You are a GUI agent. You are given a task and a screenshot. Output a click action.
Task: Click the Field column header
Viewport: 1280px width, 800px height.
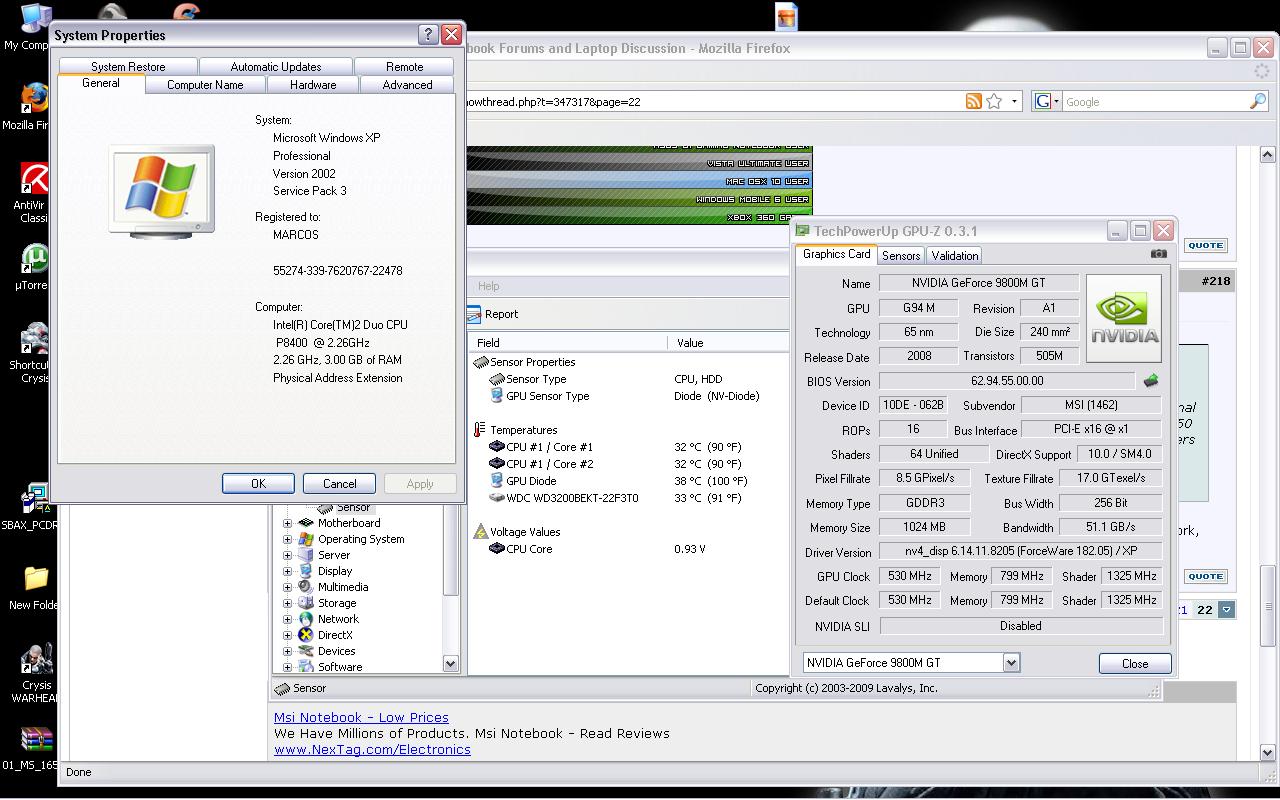pos(568,342)
